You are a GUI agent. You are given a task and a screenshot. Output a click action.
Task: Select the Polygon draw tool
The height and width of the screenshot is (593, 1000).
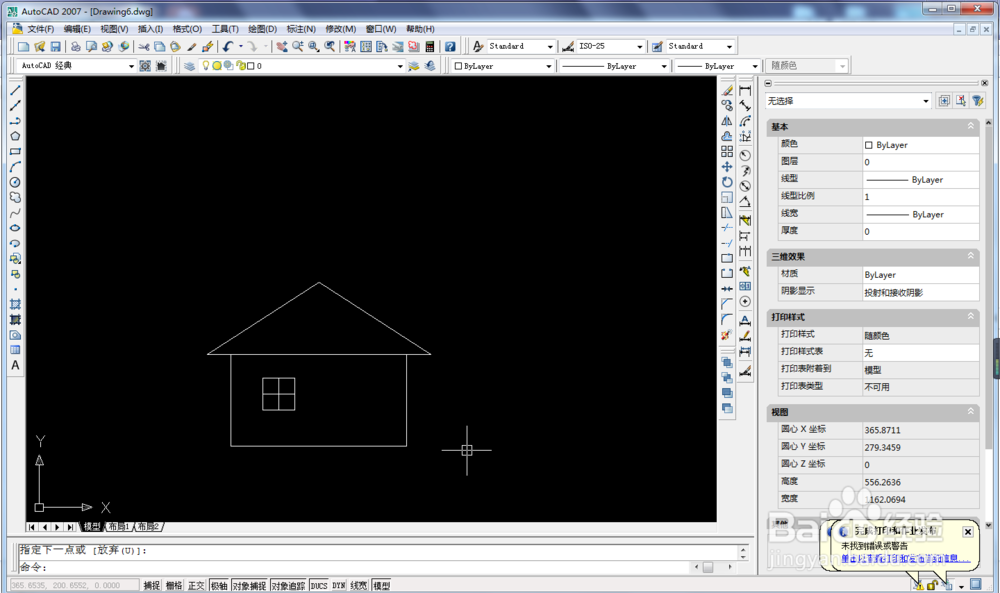15,136
